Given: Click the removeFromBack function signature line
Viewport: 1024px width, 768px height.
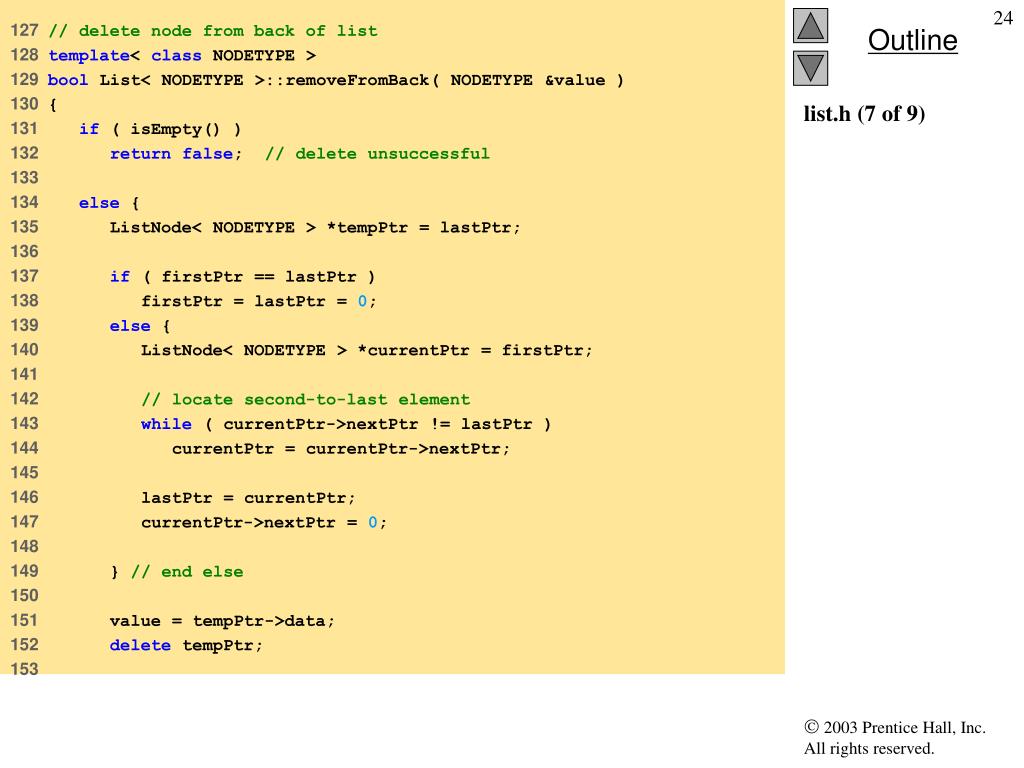Looking at the screenshot, I should [336, 80].
